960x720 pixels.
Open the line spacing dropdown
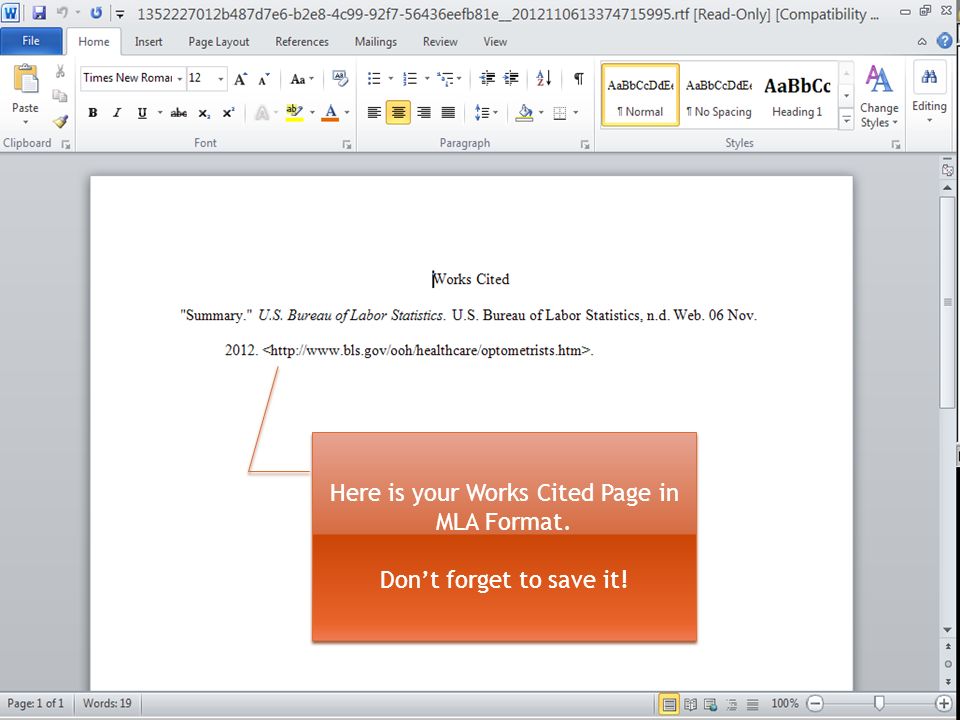point(486,113)
